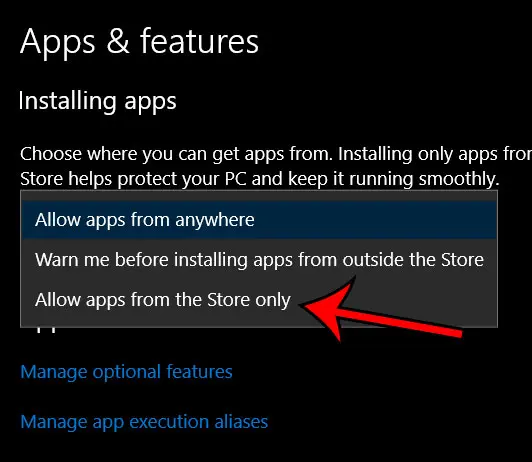Screen dimensions: 532x462
Task: Click the Installing apps section heading
Action: point(97,101)
